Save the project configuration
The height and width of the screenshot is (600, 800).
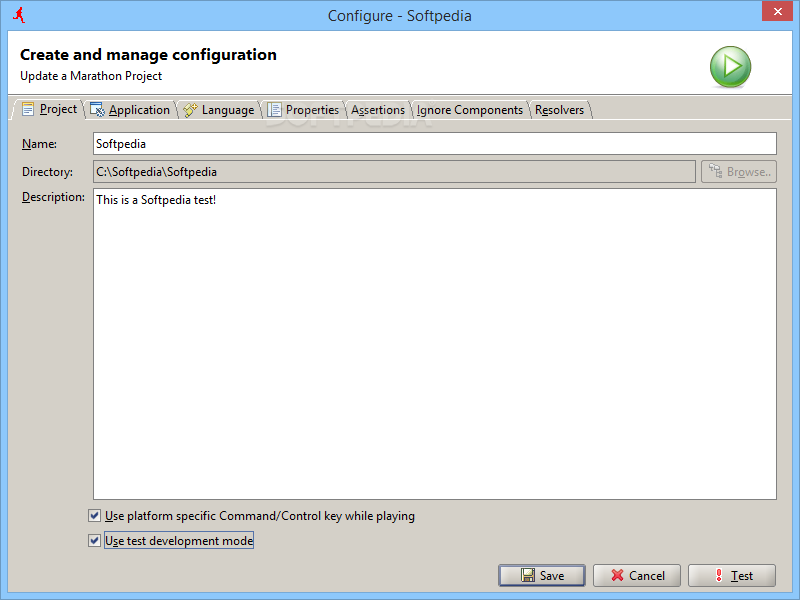[x=542, y=576]
